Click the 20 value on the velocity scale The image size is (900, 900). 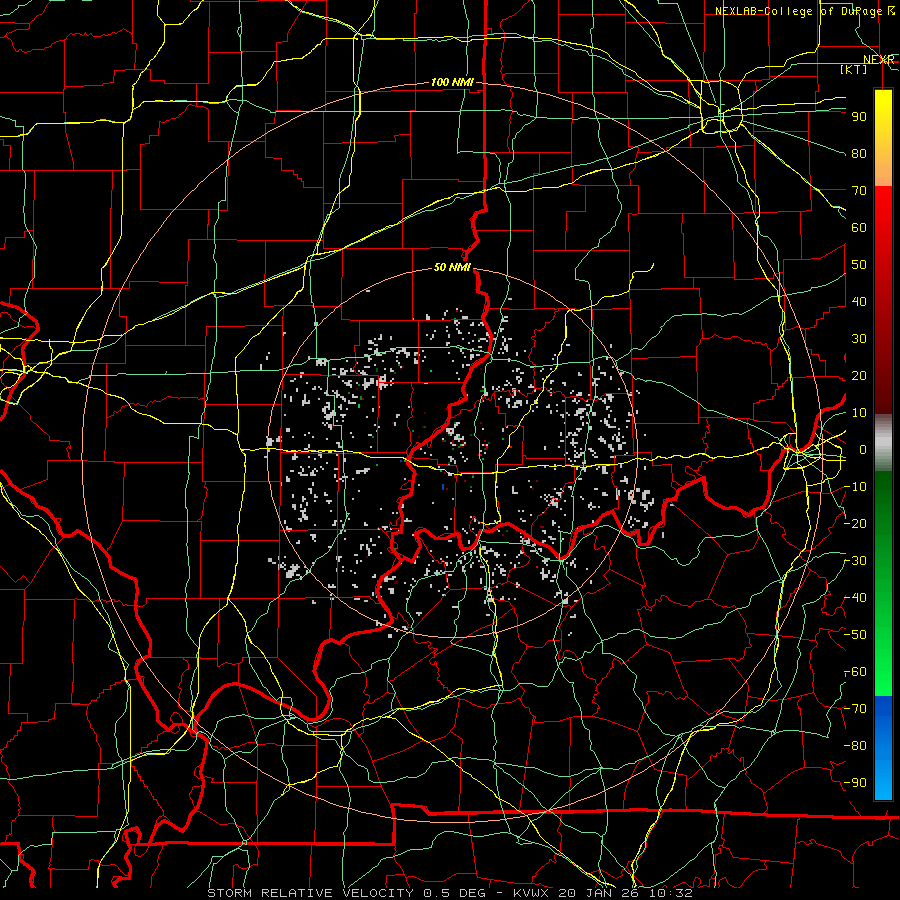click(859, 376)
